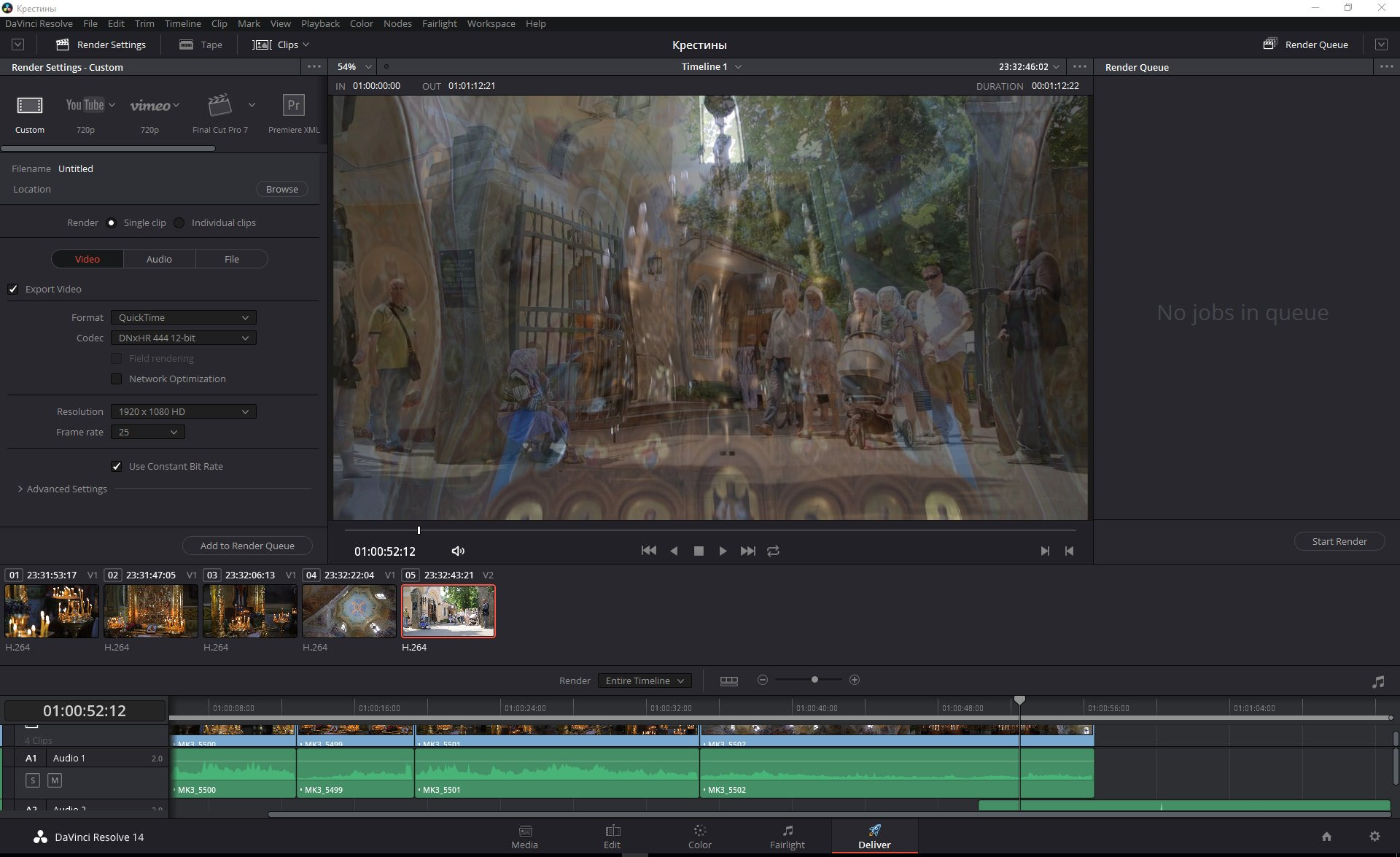Select the Color menu in the menu bar
1400x857 pixels.
(x=361, y=23)
